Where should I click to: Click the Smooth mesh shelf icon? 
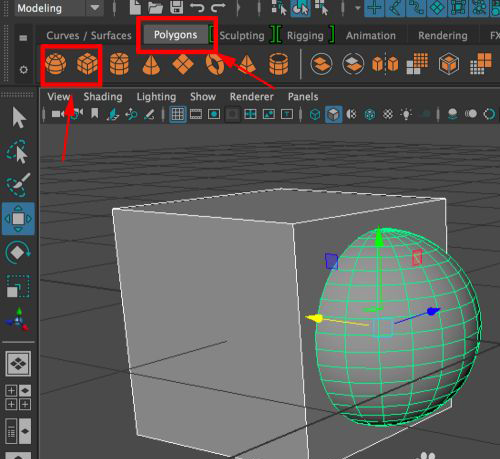(x=417, y=64)
